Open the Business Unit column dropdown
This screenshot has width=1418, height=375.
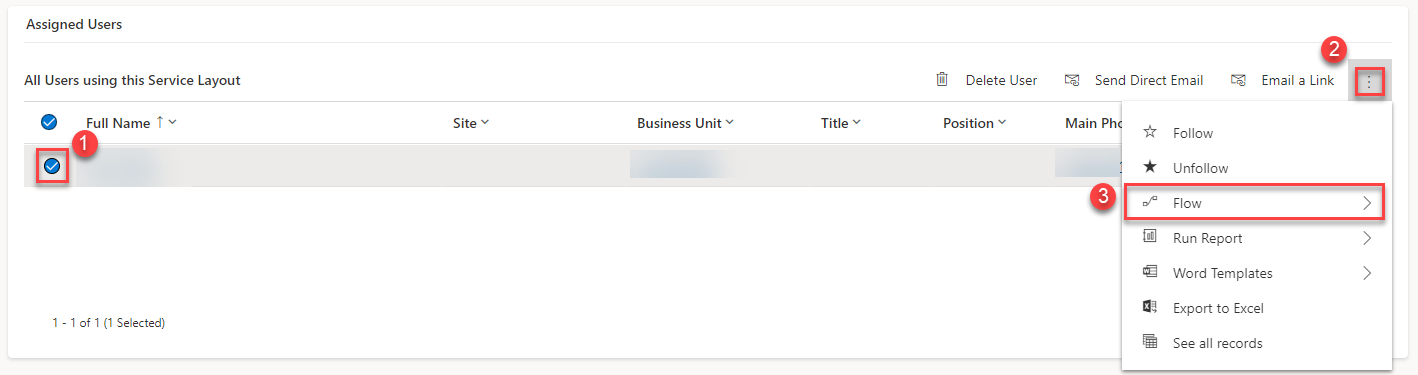click(x=729, y=123)
